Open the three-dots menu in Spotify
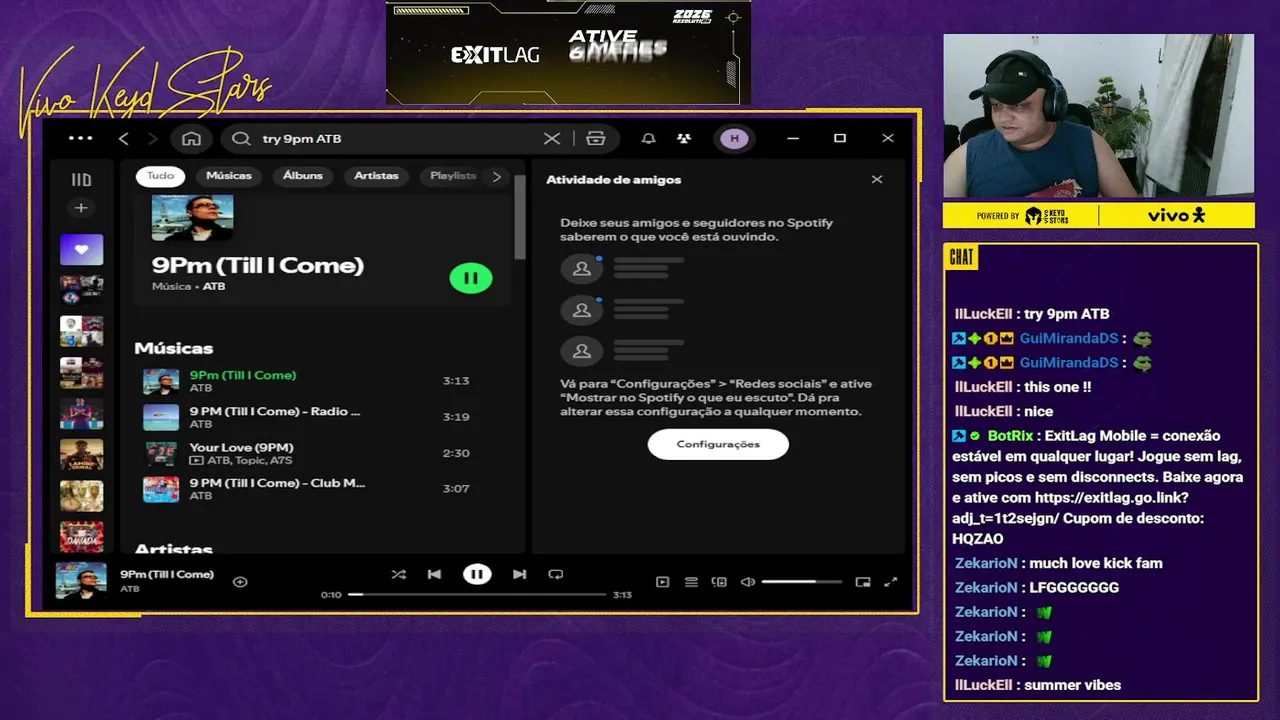 point(80,139)
